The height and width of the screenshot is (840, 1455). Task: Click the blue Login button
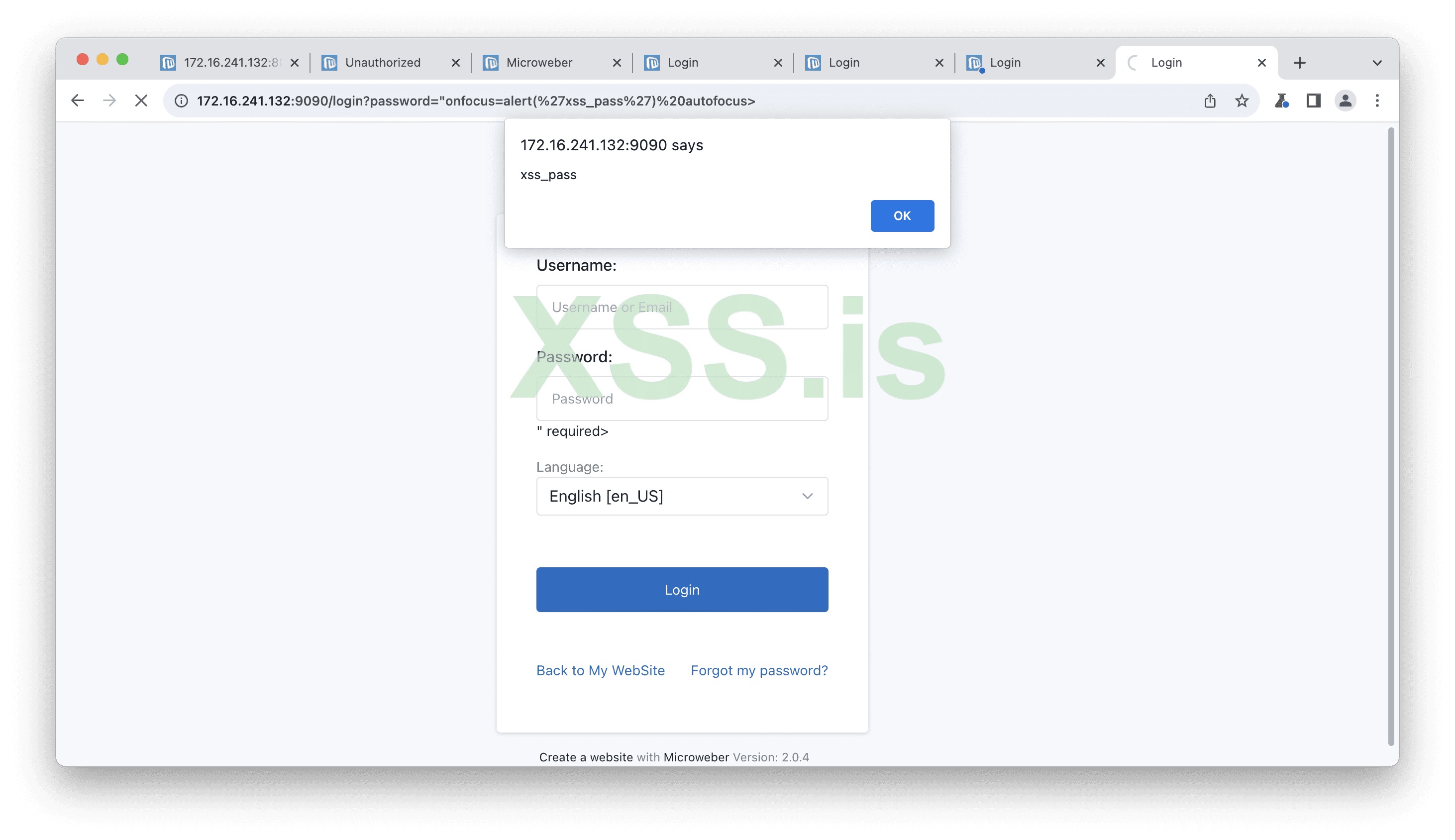(682, 590)
